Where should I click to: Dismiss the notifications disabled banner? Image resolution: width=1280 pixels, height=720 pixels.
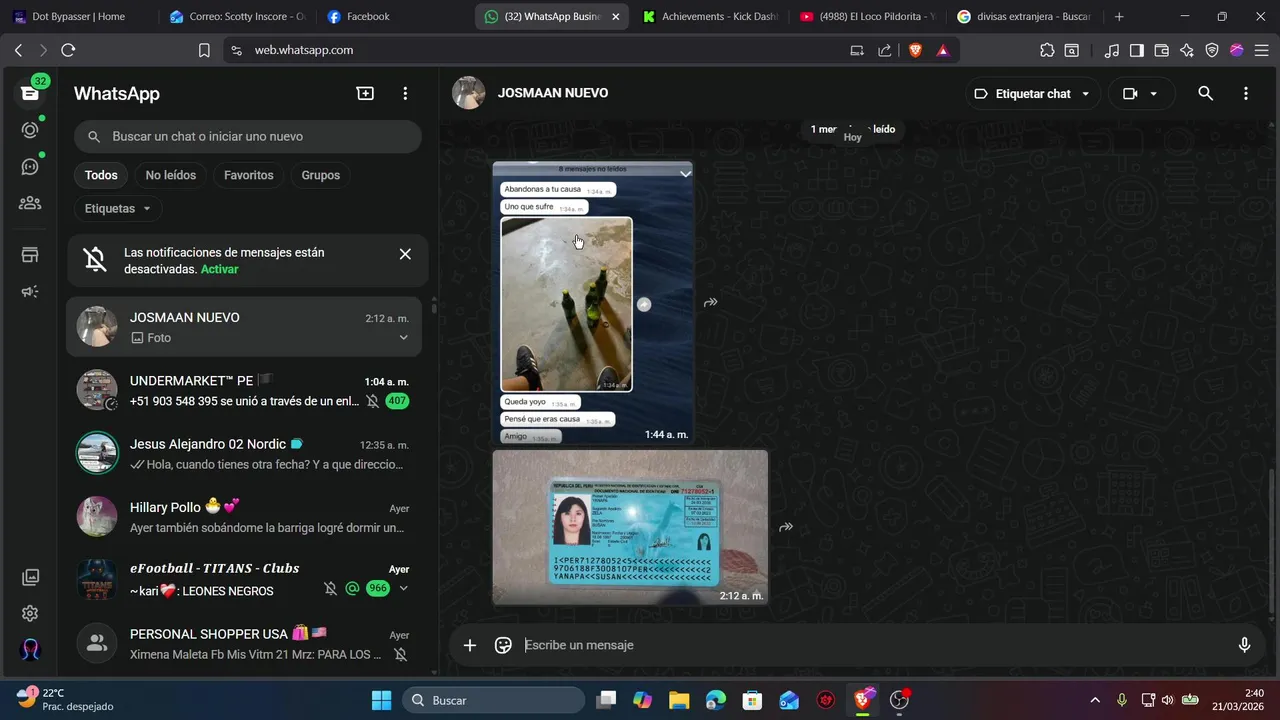[x=405, y=254]
